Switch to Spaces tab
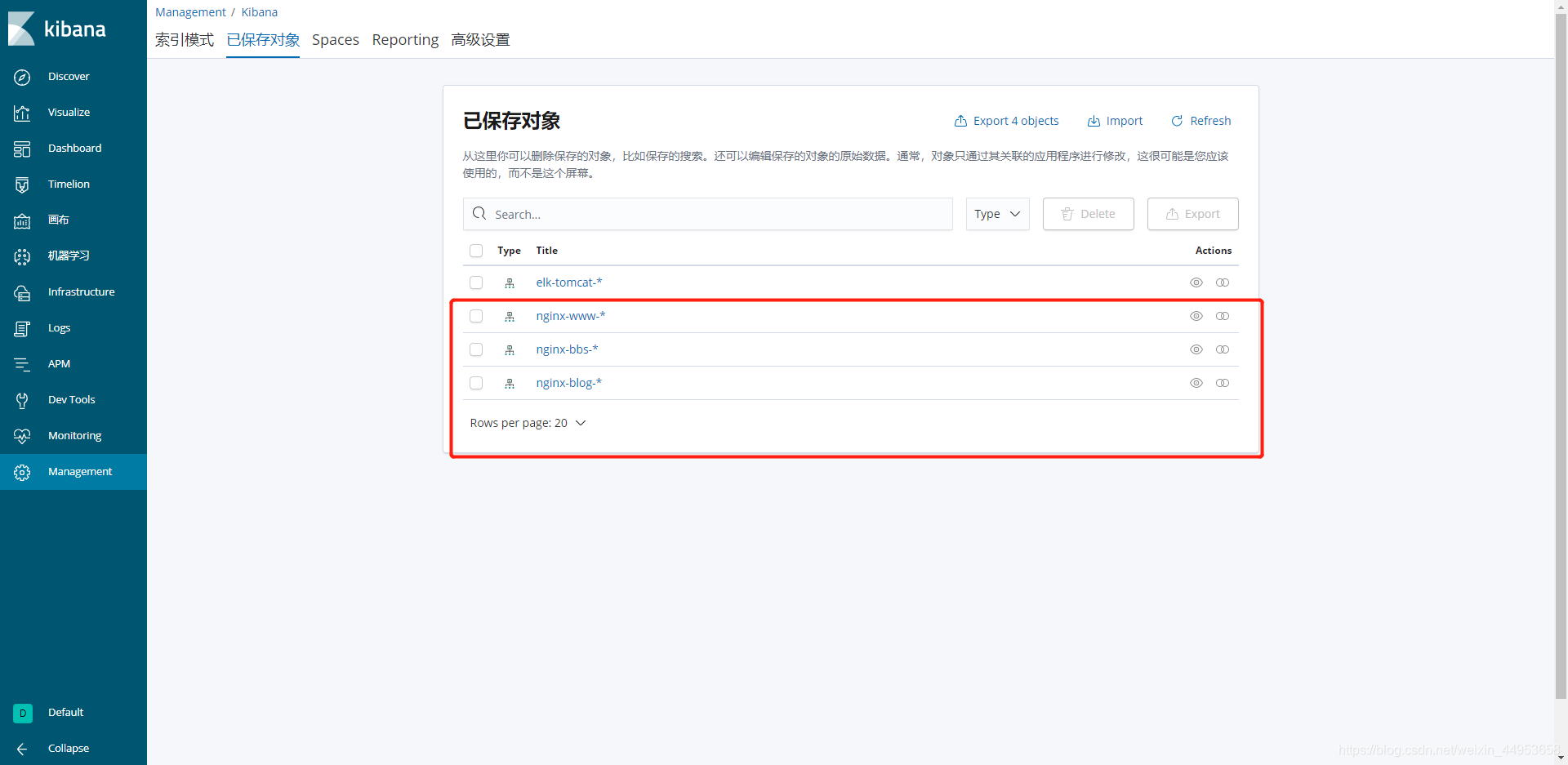Image resolution: width=1568 pixels, height=765 pixels. [336, 40]
